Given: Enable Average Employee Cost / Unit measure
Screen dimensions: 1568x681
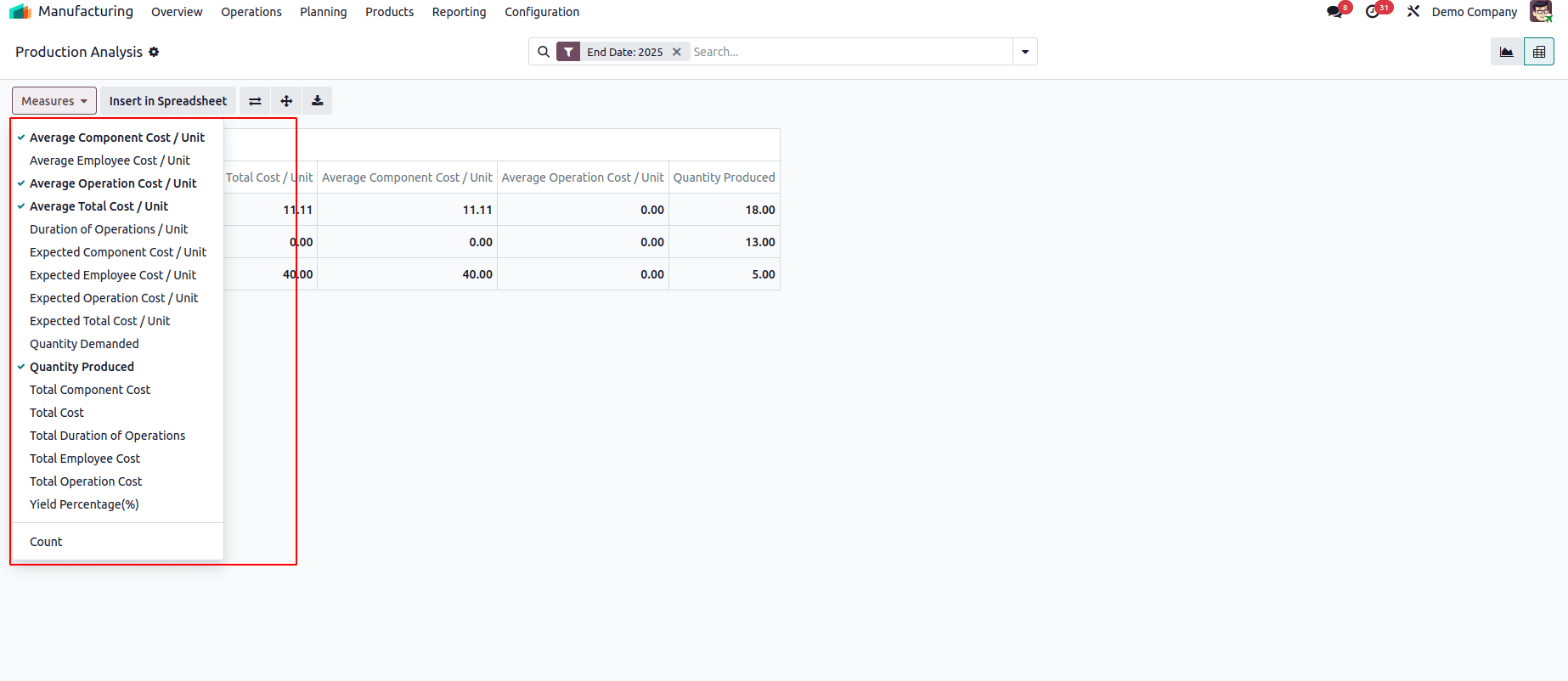Looking at the screenshot, I should click(117, 160).
